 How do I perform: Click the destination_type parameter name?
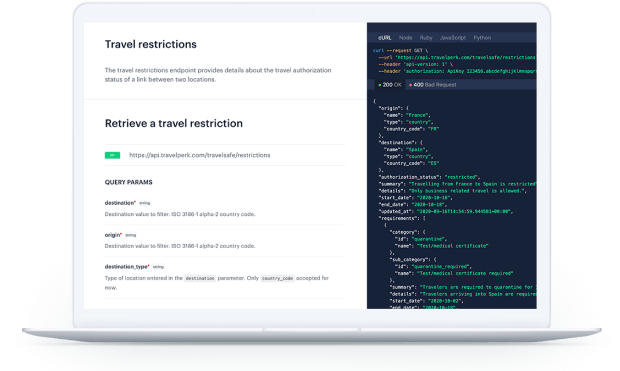point(126,267)
